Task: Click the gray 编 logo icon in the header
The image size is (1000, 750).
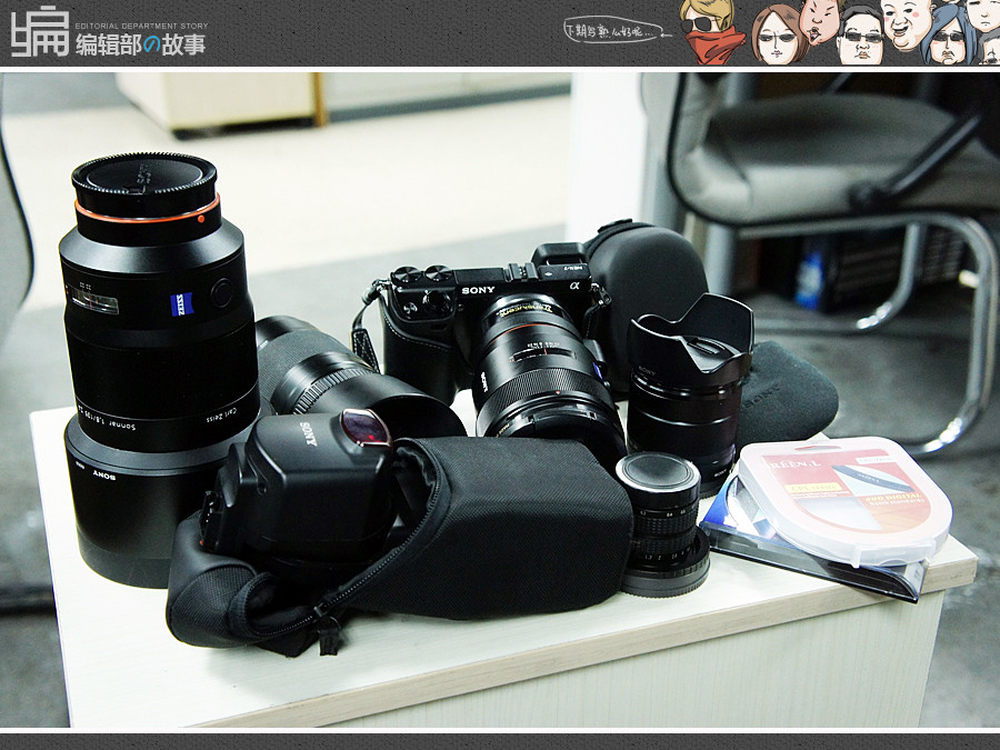Action: [40, 32]
